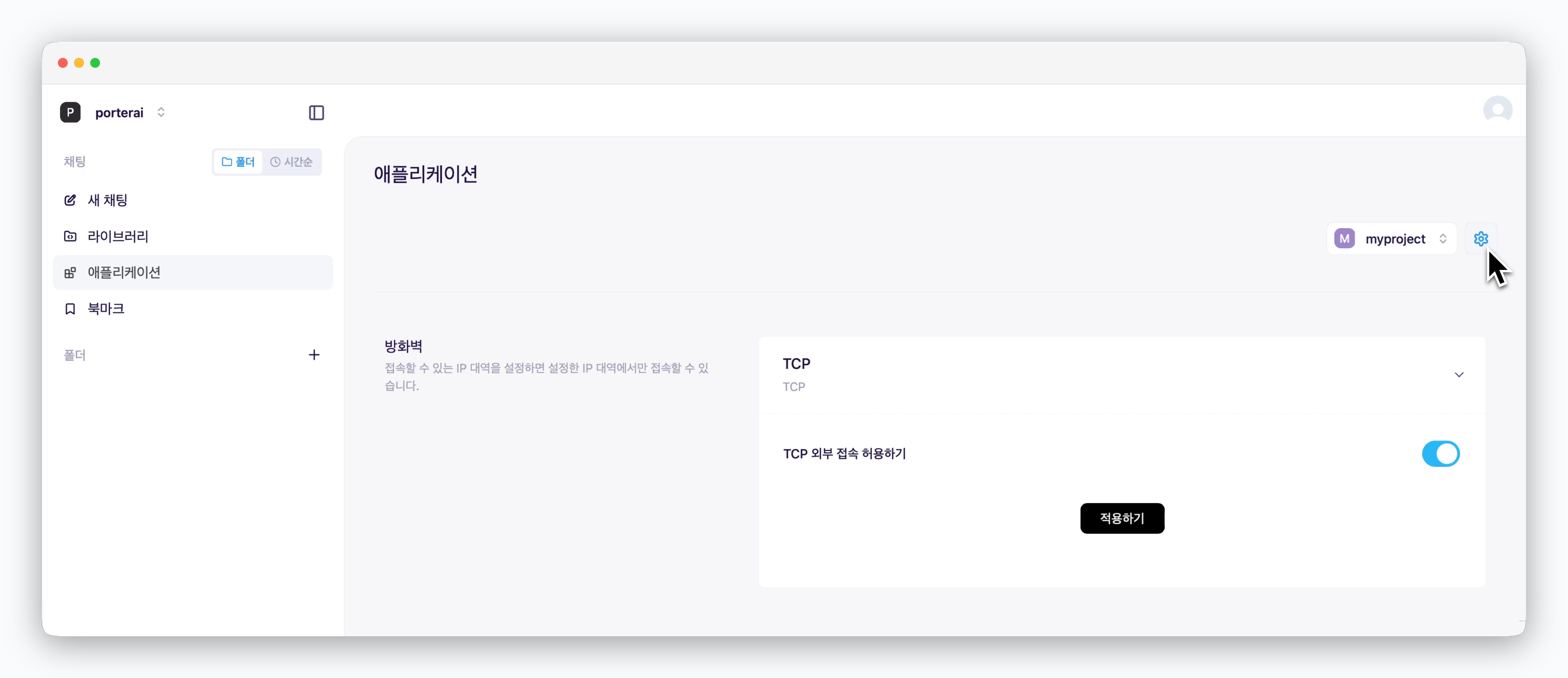Click the black P workspace logo
The height and width of the screenshot is (678, 1568).
70,112
